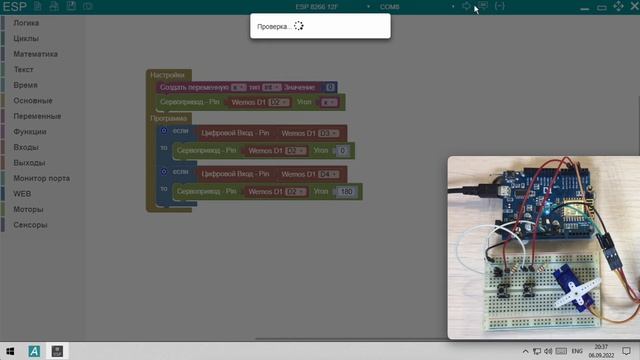Open the D3 pin dropdown in Цифровой Вход block
Screen dimensions: 640x360
(329, 133)
